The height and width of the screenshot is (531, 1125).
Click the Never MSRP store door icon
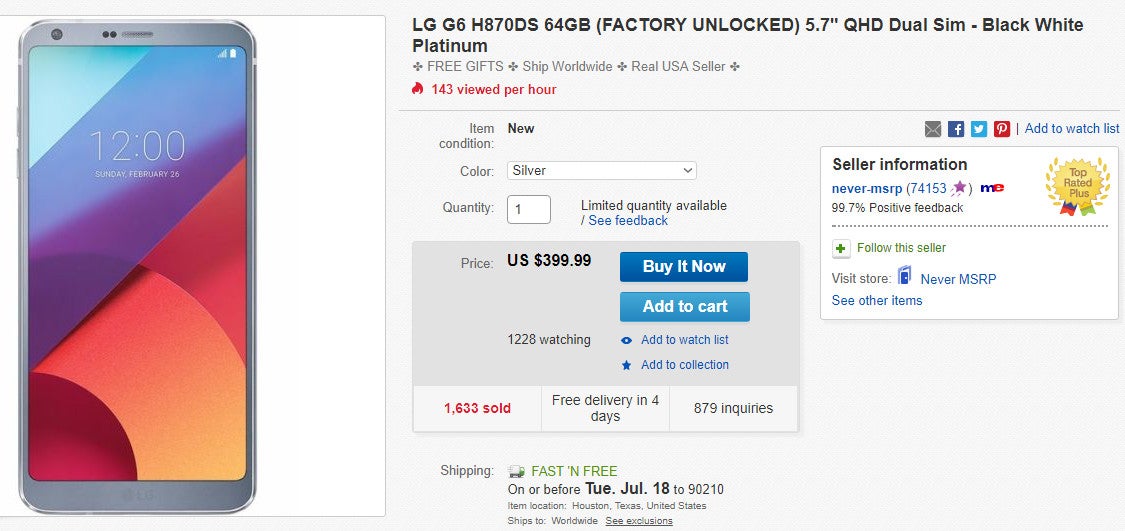click(x=905, y=277)
